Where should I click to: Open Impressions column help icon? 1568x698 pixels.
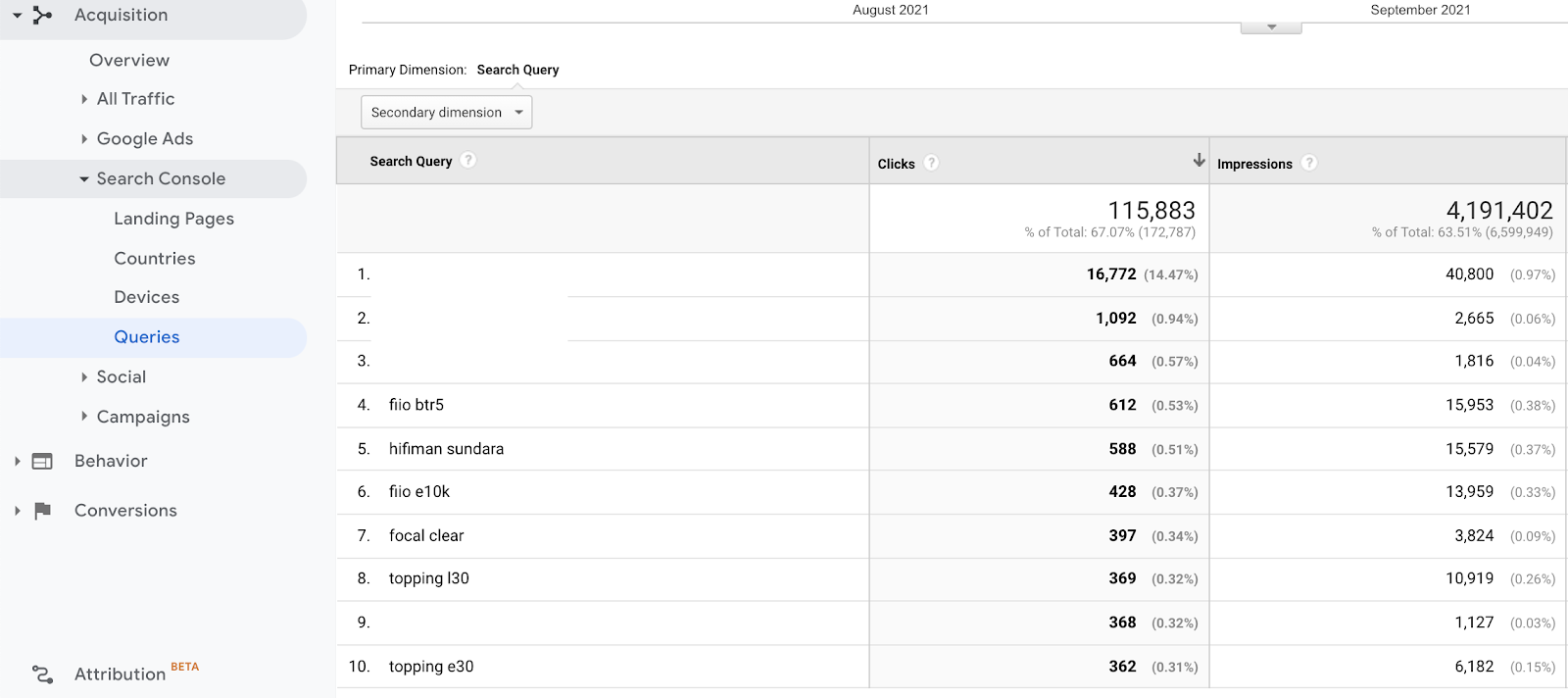click(1309, 163)
